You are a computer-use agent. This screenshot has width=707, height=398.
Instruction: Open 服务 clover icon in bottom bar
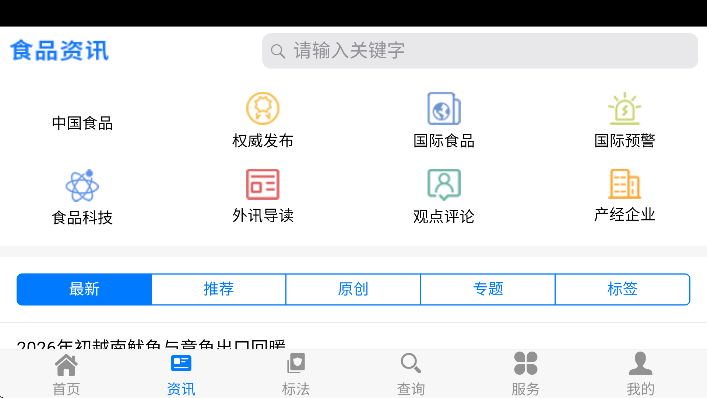(x=525, y=363)
